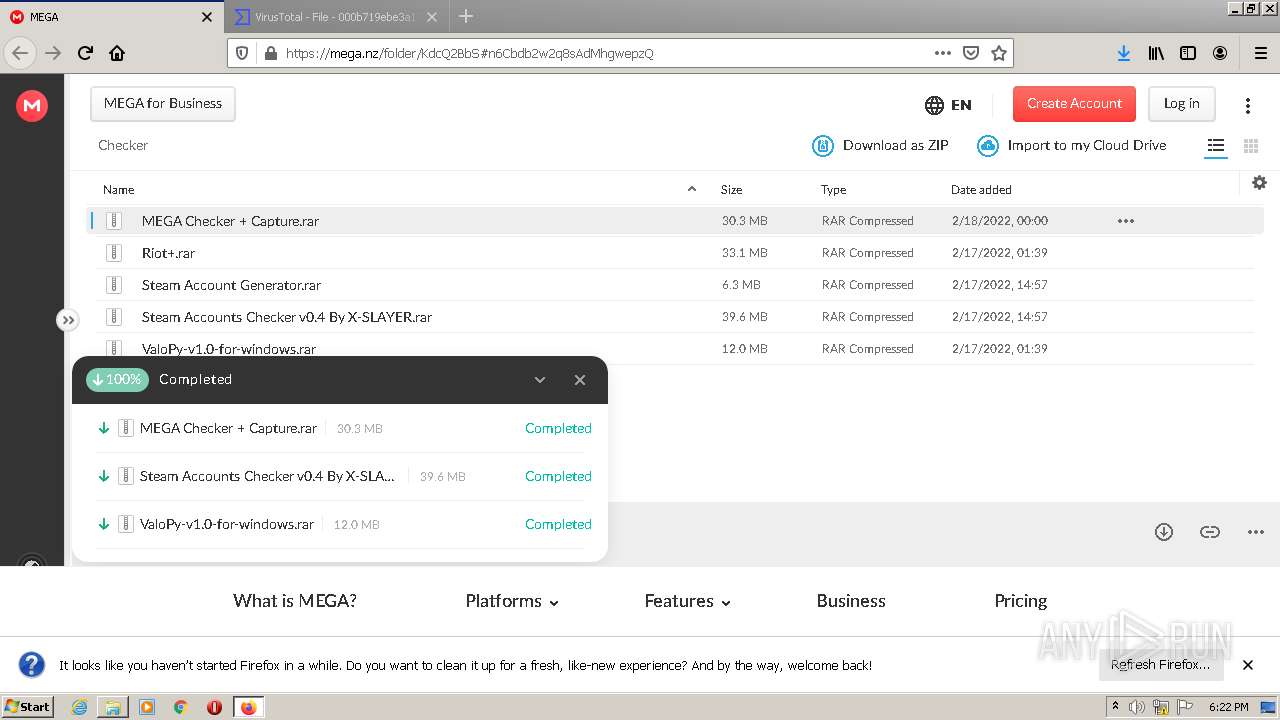
Task: Open the MEGA logo home icon
Action: 32,105
